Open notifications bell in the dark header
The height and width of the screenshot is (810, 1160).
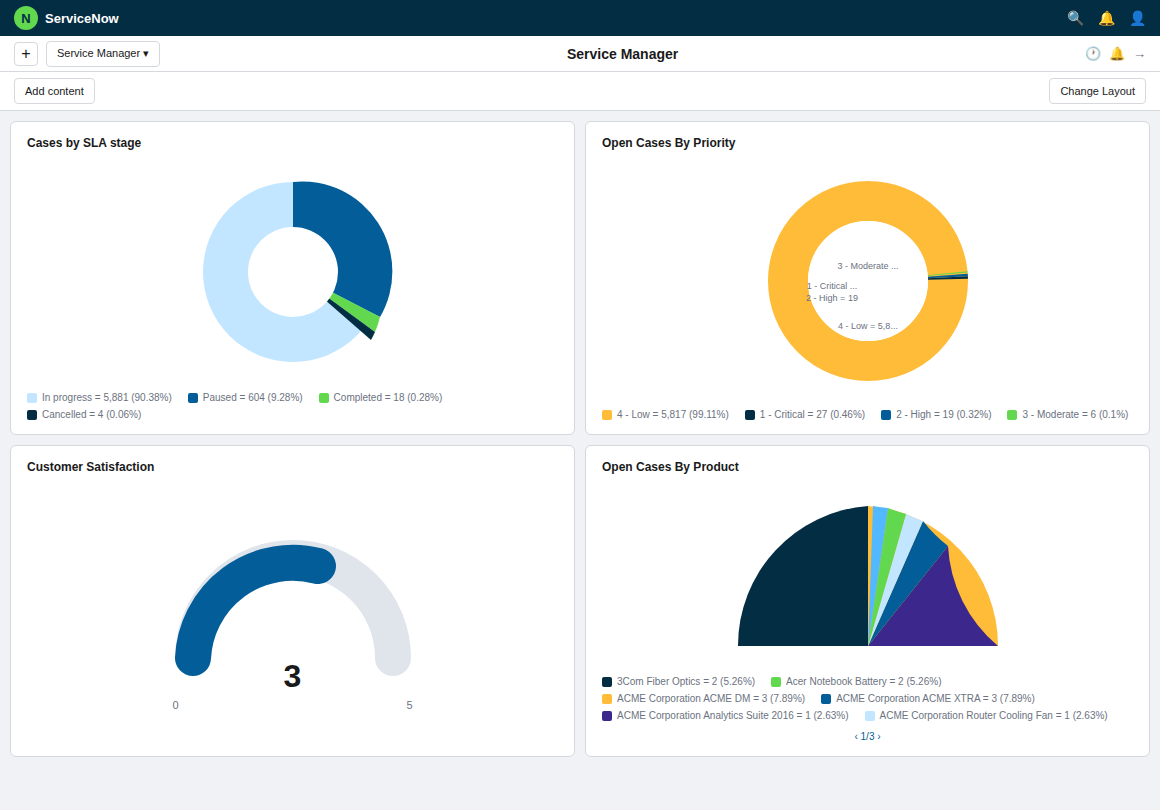(x=1106, y=18)
